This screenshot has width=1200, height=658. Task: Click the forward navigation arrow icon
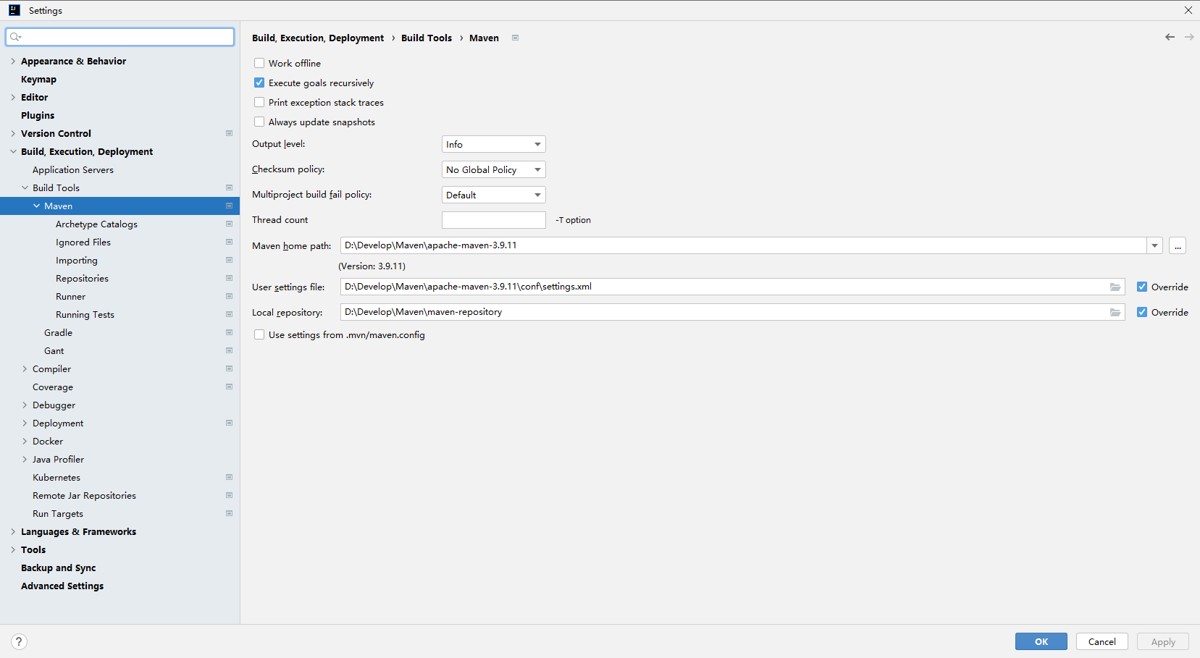tap(1190, 37)
